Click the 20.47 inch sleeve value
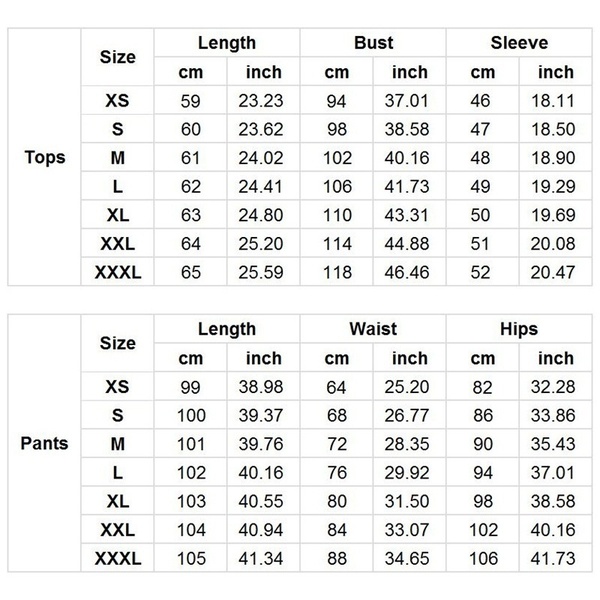Image resolution: width=600 pixels, height=600 pixels. pyautogui.click(x=556, y=272)
